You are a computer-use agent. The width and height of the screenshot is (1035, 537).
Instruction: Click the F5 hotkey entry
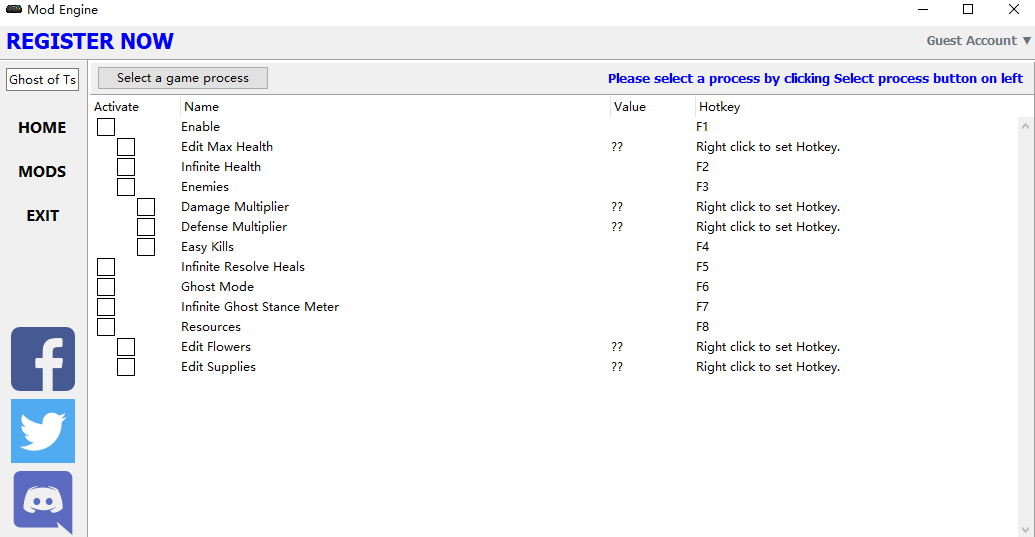(x=702, y=267)
